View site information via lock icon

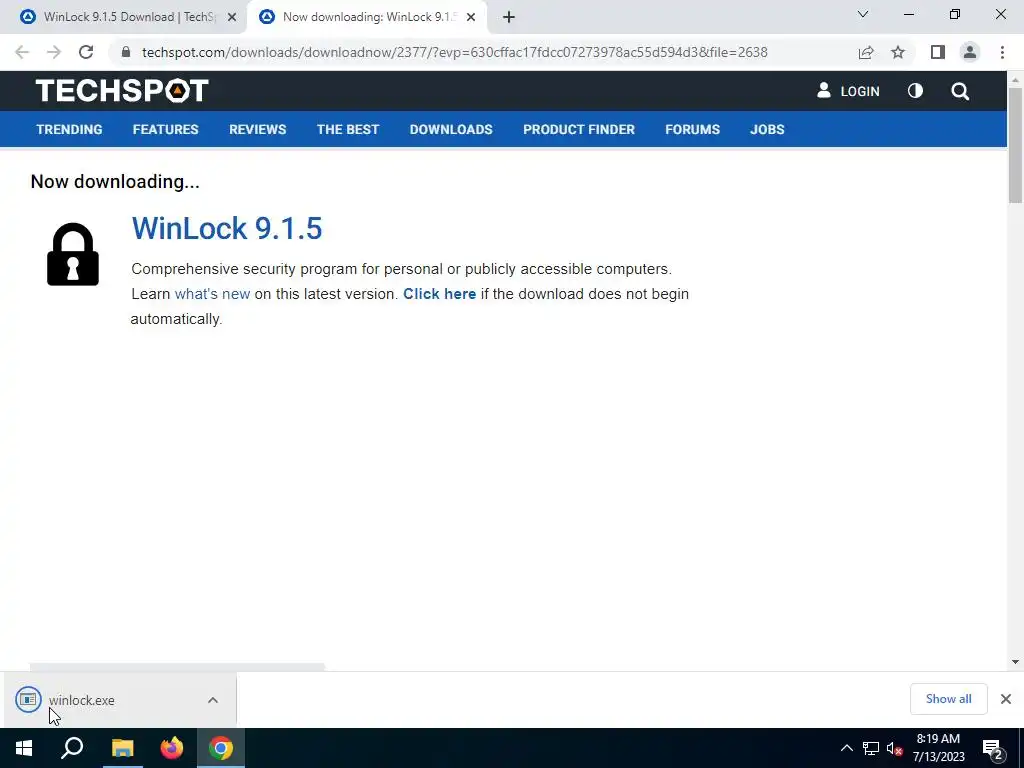pos(126,52)
